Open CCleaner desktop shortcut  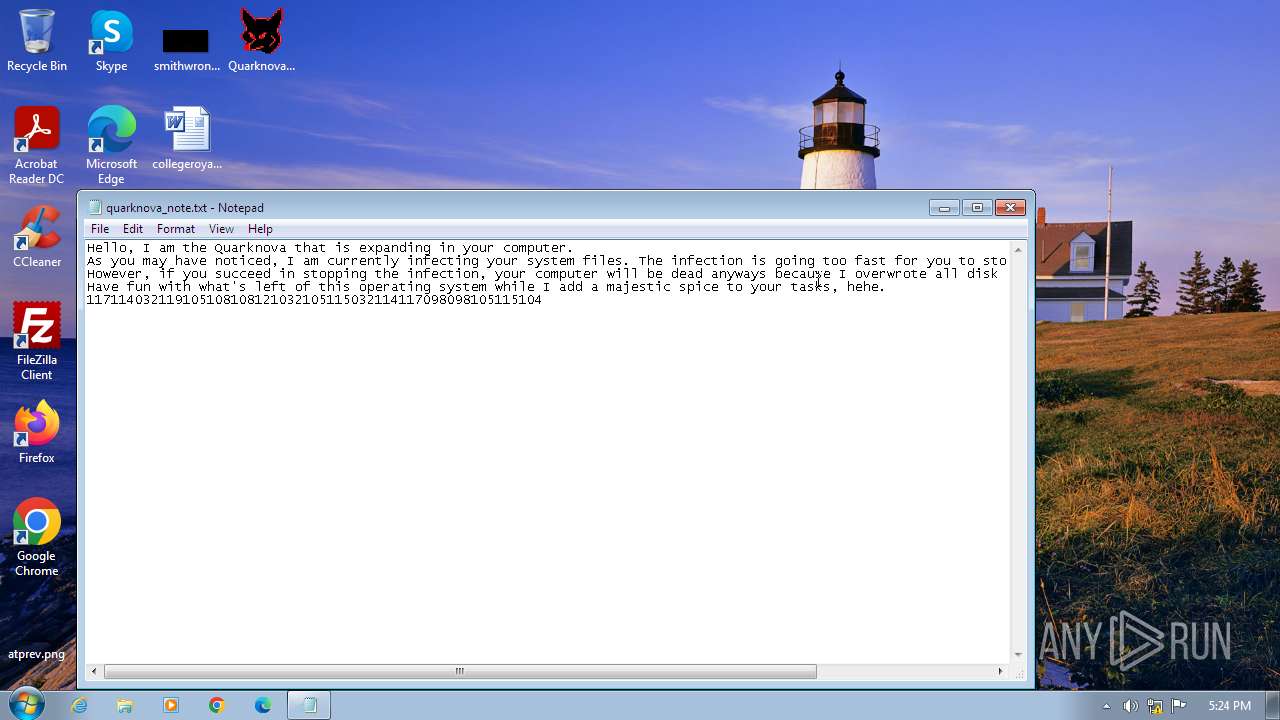(x=37, y=236)
